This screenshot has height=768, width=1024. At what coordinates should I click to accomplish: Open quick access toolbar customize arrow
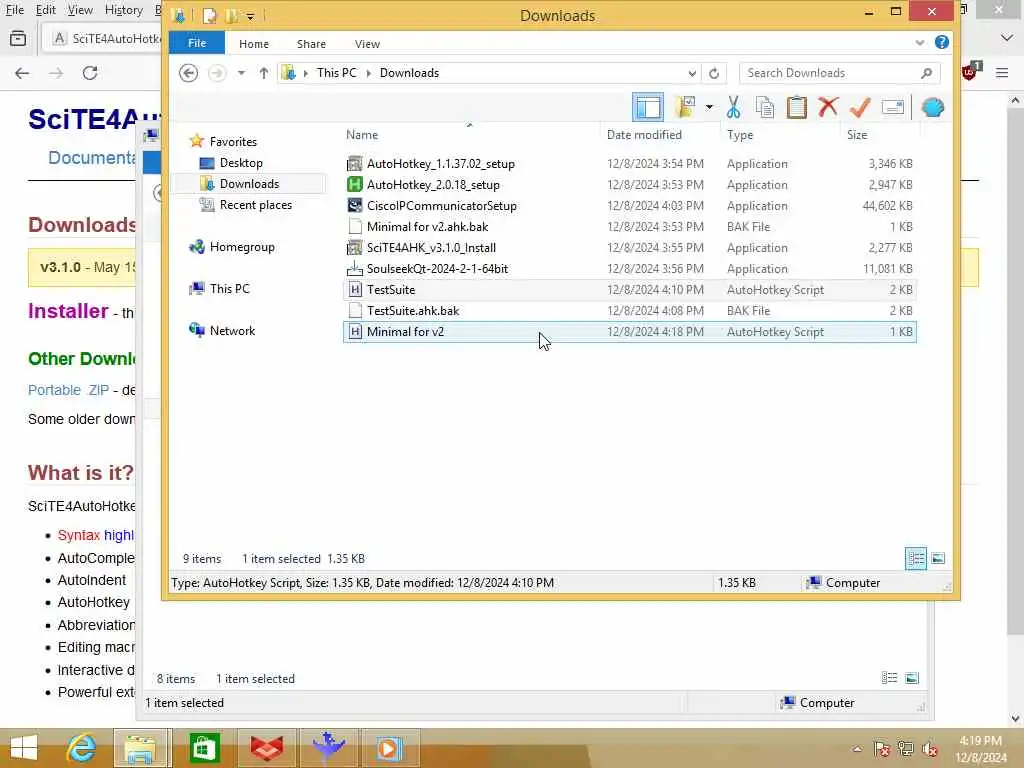point(250,16)
